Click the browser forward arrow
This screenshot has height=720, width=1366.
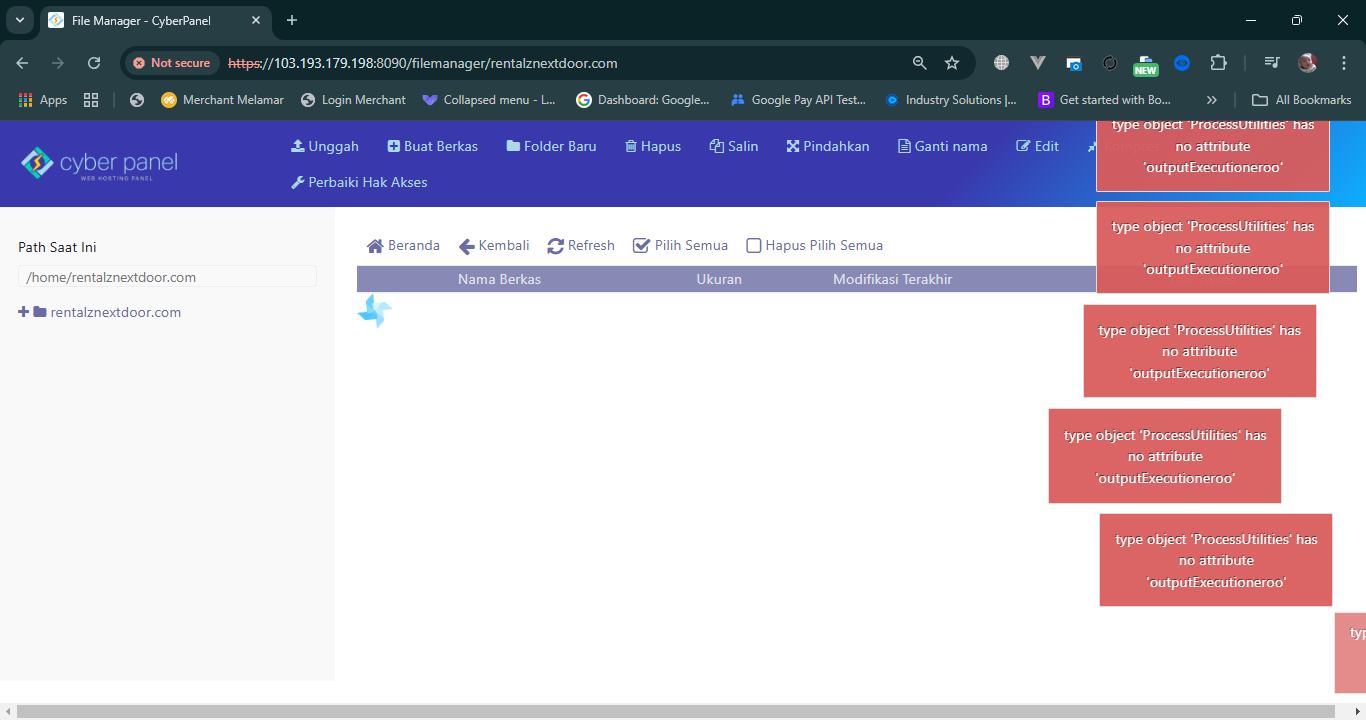58,63
